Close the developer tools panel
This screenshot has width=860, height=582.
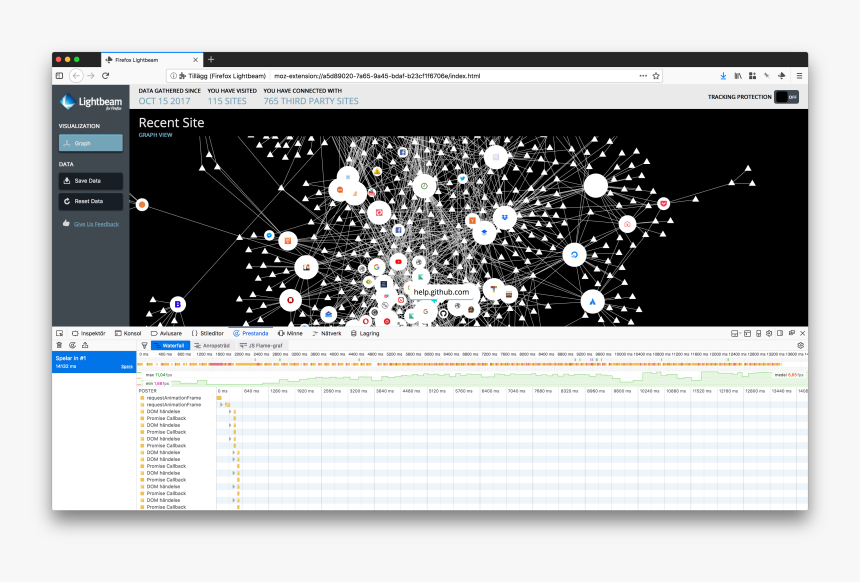802,333
